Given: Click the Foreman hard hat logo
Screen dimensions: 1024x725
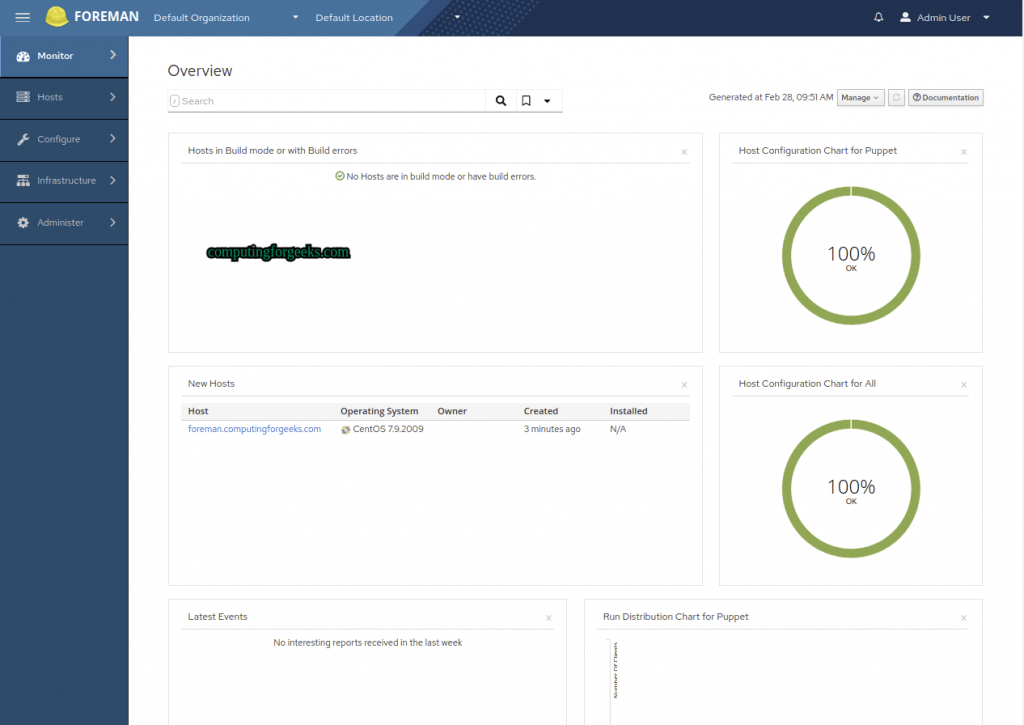Looking at the screenshot, I should [x=59, y=16].
